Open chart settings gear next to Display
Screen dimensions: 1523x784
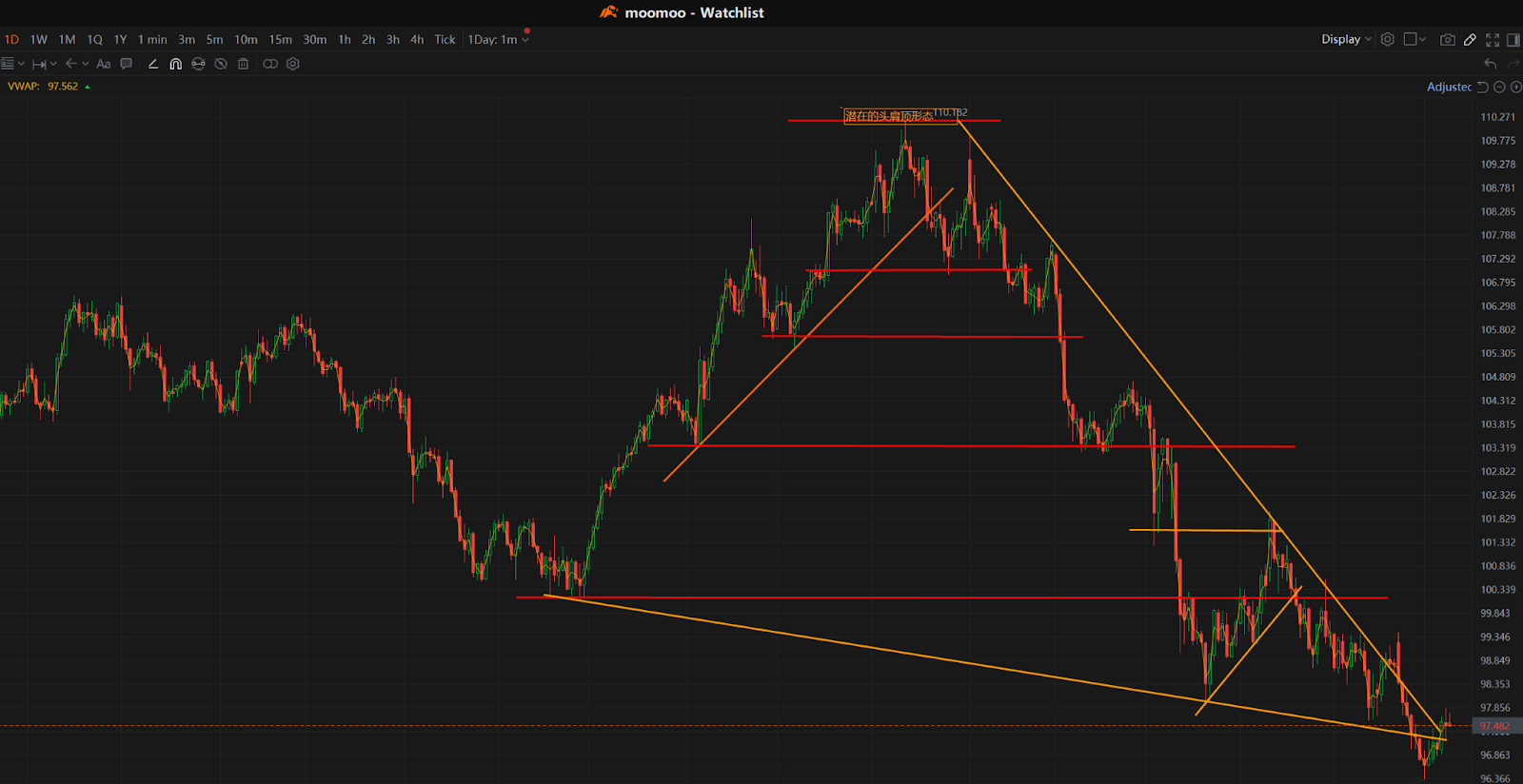pyautogui.click(x=1388, y=39)
